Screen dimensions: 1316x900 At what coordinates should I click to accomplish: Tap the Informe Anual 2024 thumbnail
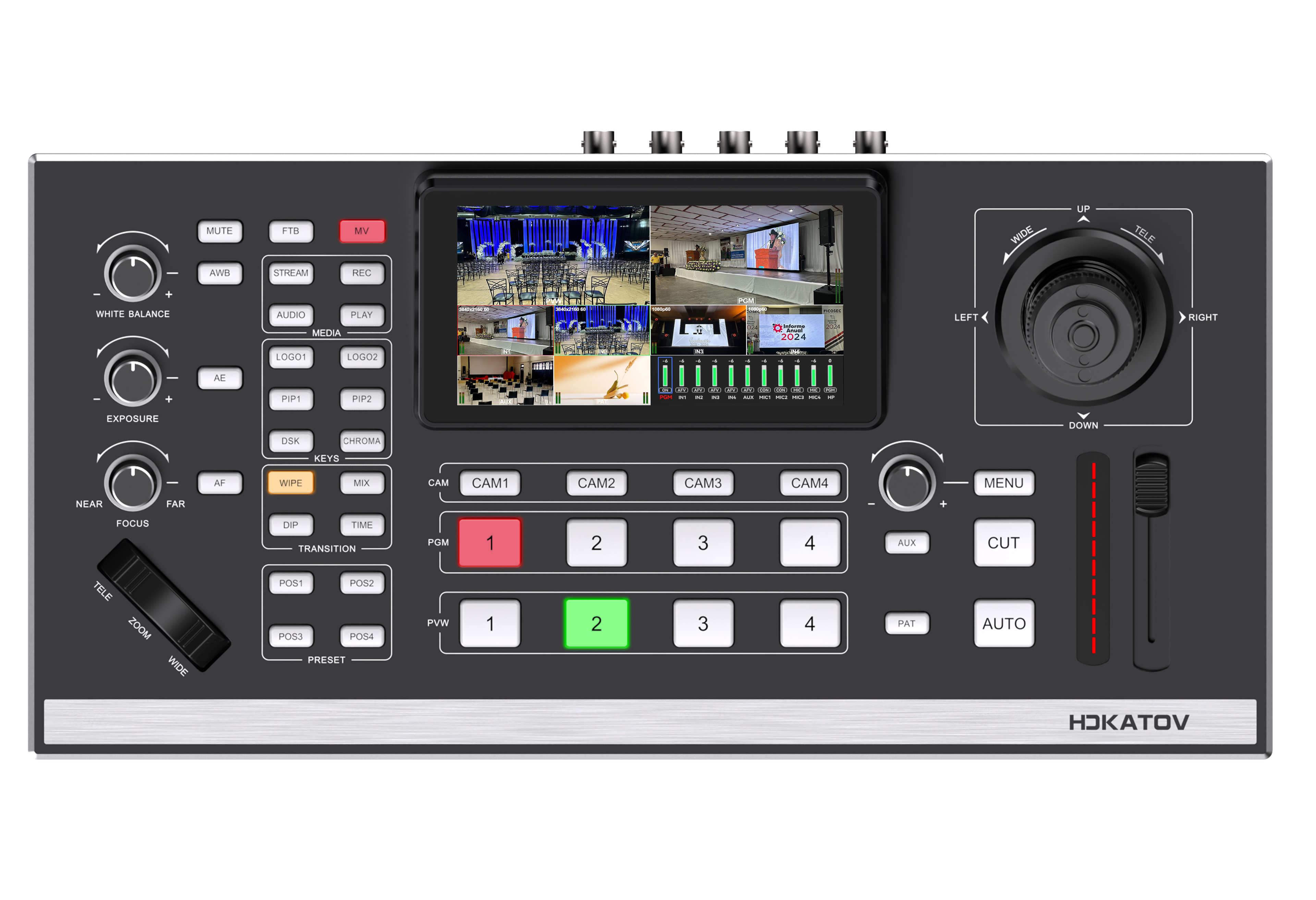(x=795, y=331)
